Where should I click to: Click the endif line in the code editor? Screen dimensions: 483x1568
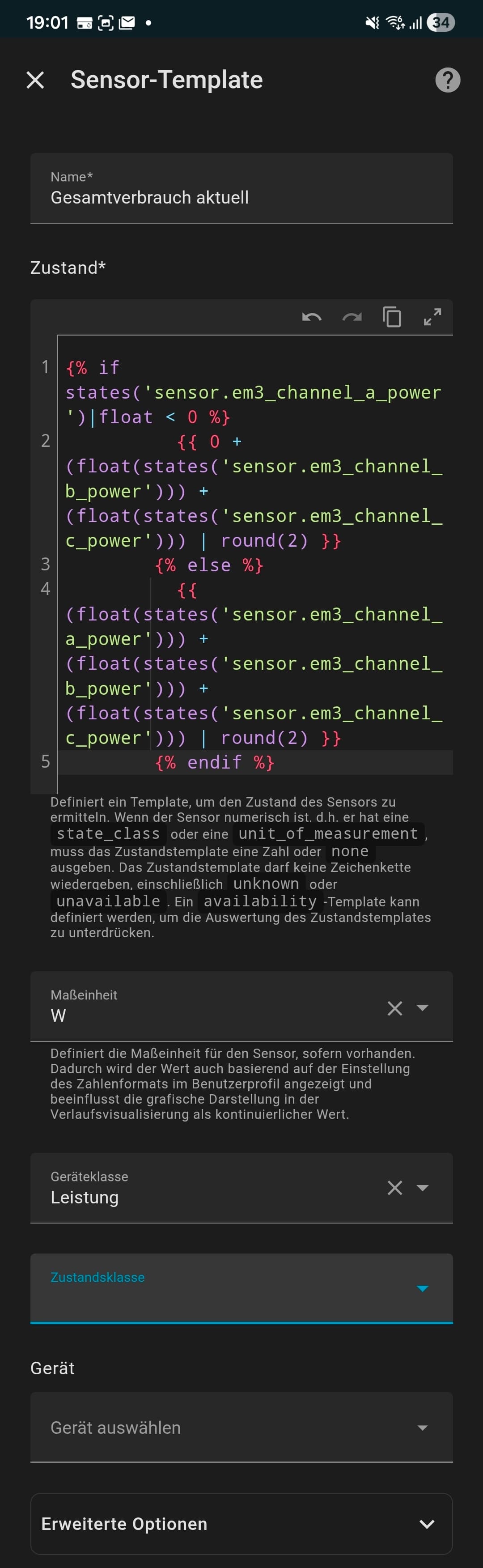[215, 763]
